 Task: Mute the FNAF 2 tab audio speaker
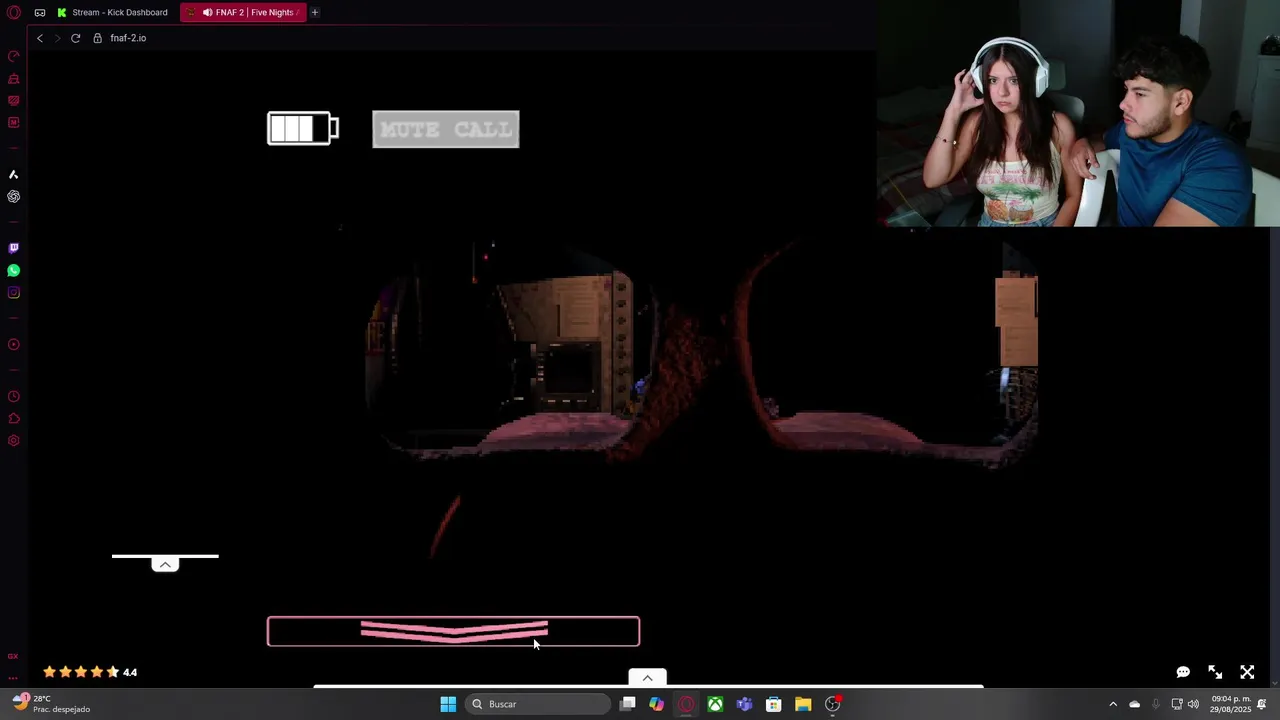coord(207,12)
